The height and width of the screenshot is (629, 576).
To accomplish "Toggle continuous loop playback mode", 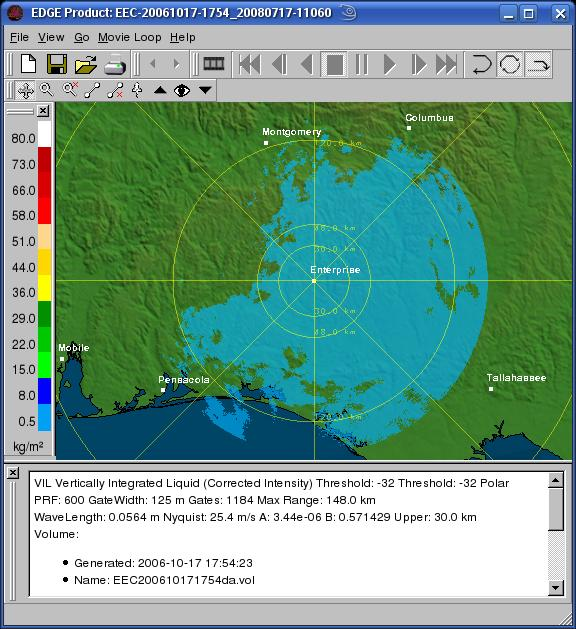I will (510, 64).
